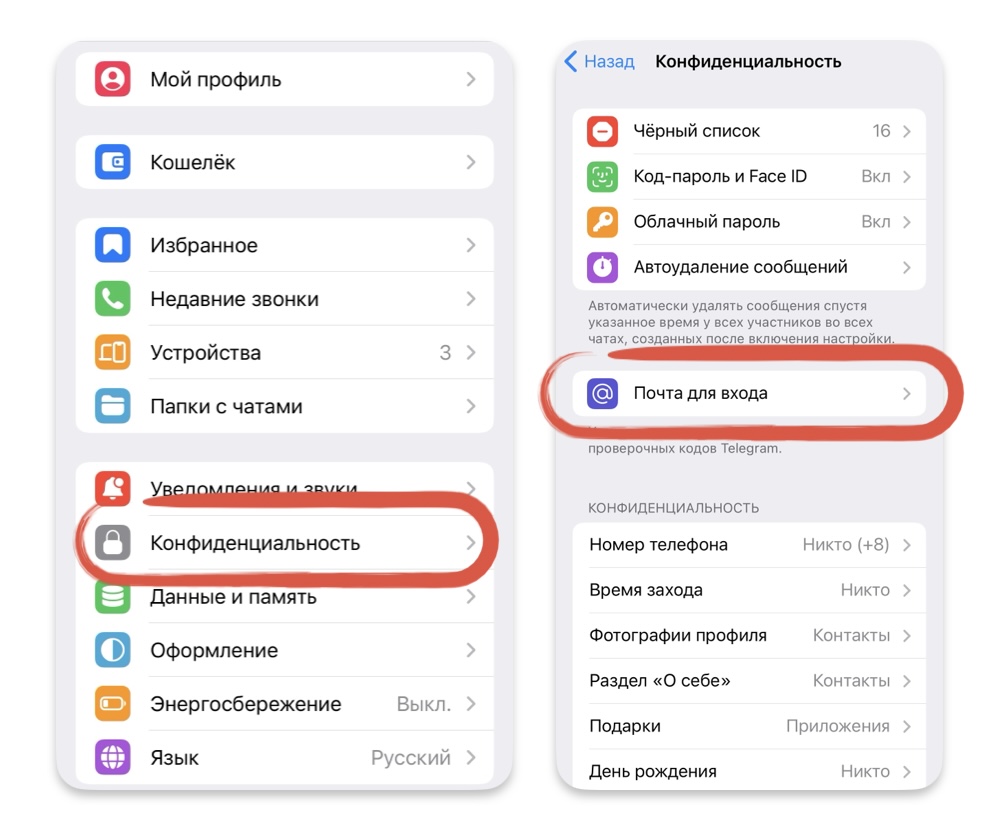The width and height of the screenshot is (1001, 833).
Task: Tap the Оформление appearance icon
Action: click(x=112, y=650)
